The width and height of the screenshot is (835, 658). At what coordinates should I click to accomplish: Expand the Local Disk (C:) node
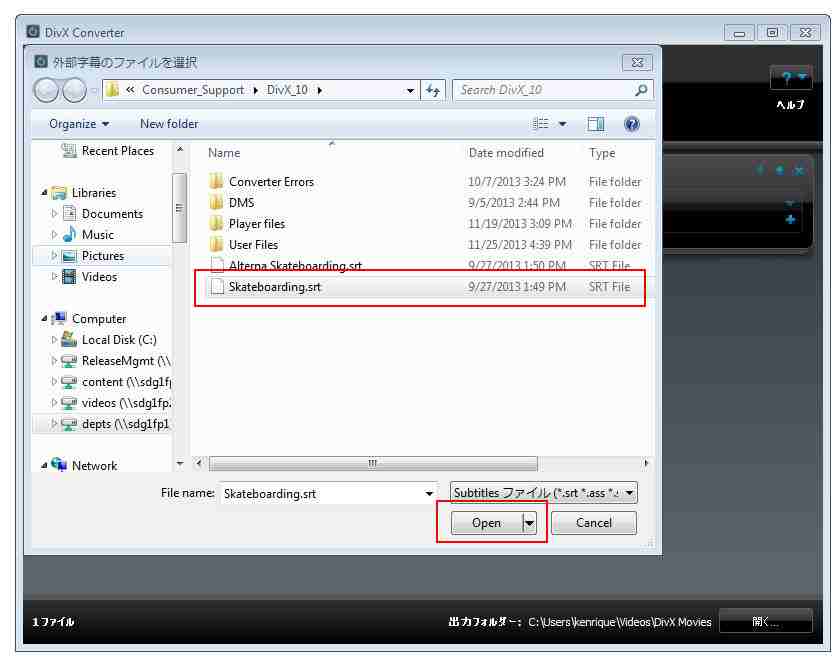click(x=54, y=340)
